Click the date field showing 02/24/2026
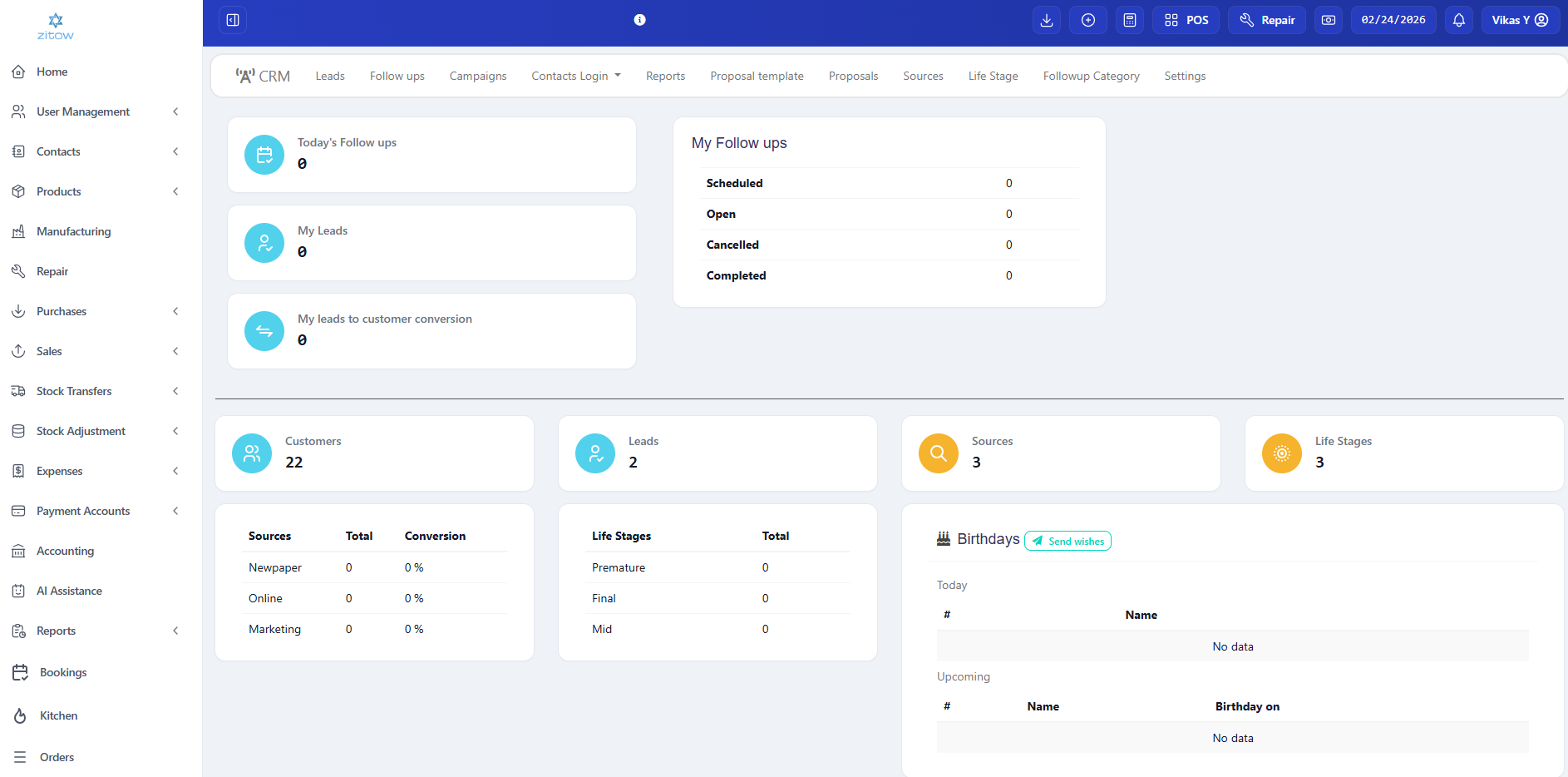Screen dimensions: 1568x777 [x=1393, y=19]
